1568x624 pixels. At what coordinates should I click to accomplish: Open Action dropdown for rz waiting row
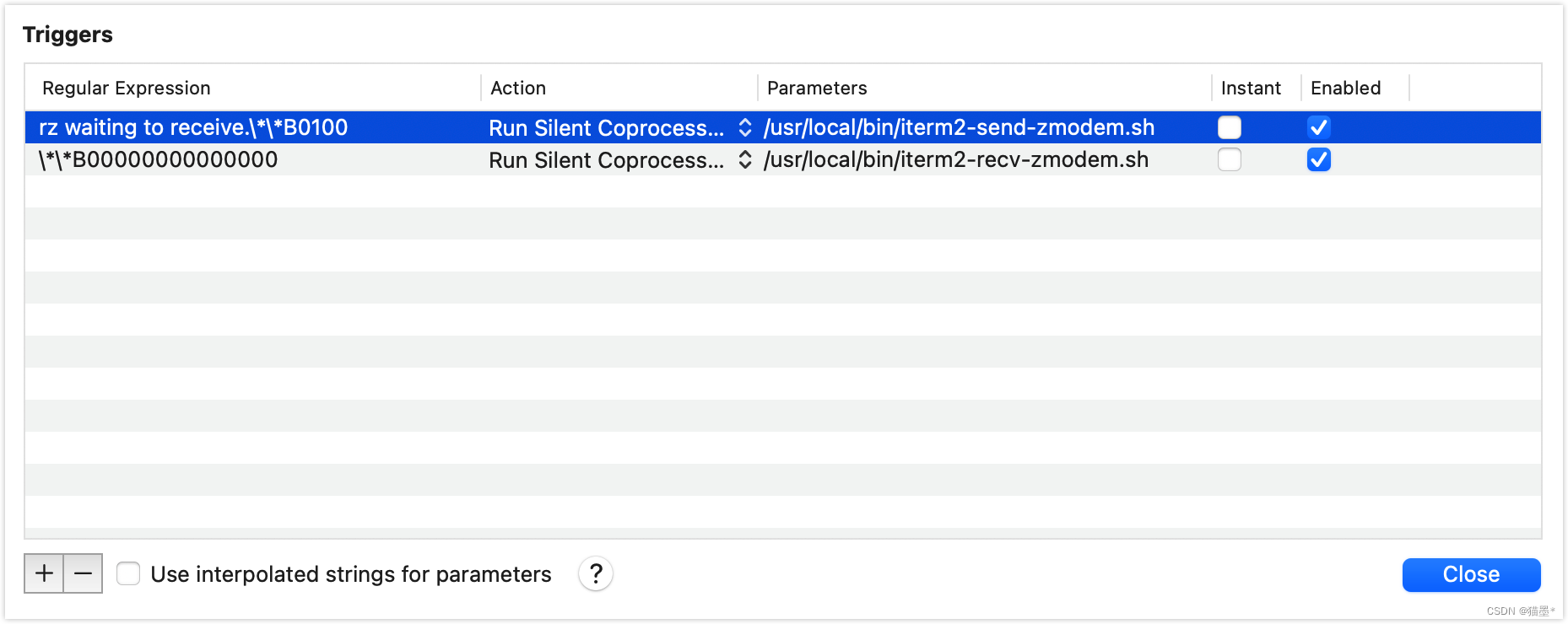[x=619, y=127]
